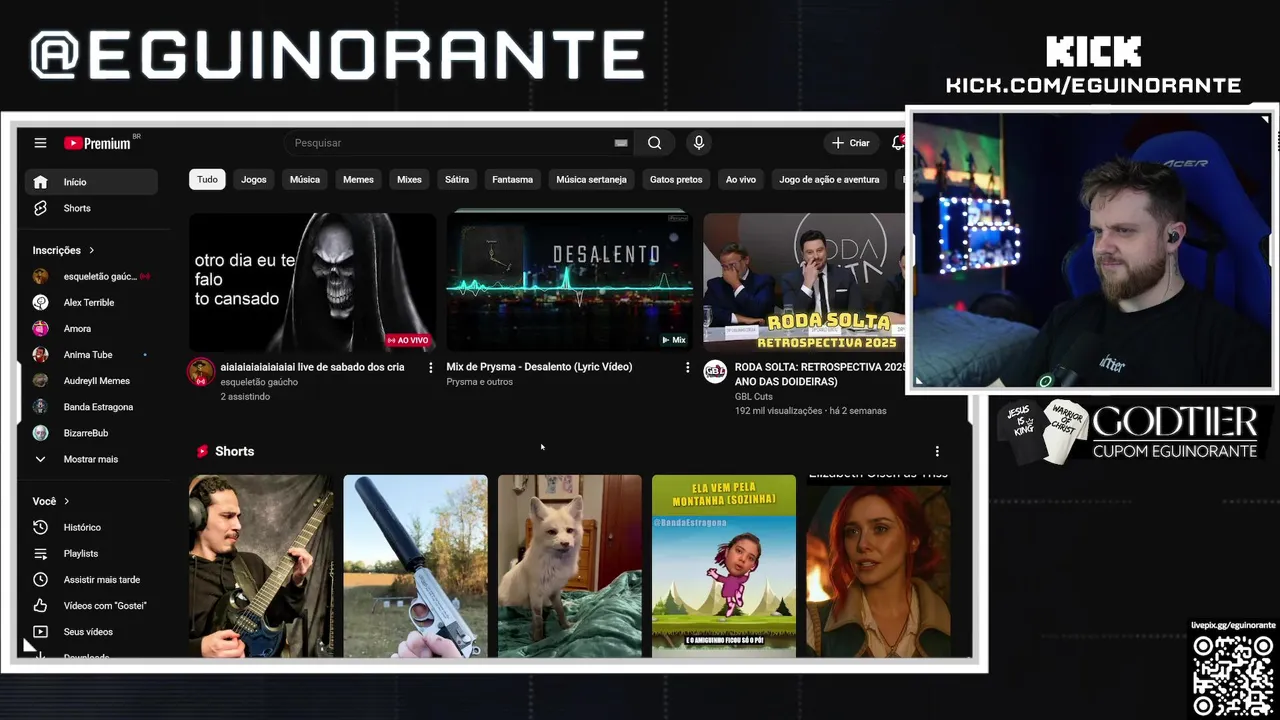This screenshot has width=1280, height=720.
Task: Select the Música sertaneja filter chip
Action: pos(591,180)
